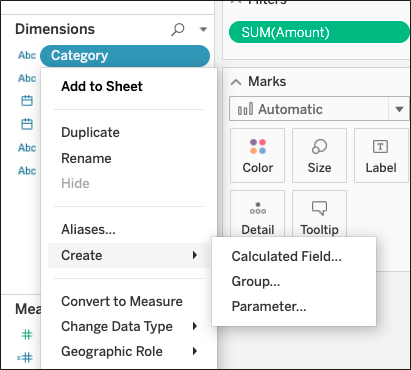Select the Category dimension pill
Viewport: 411px width, 370px height.
tap(125, 56)
